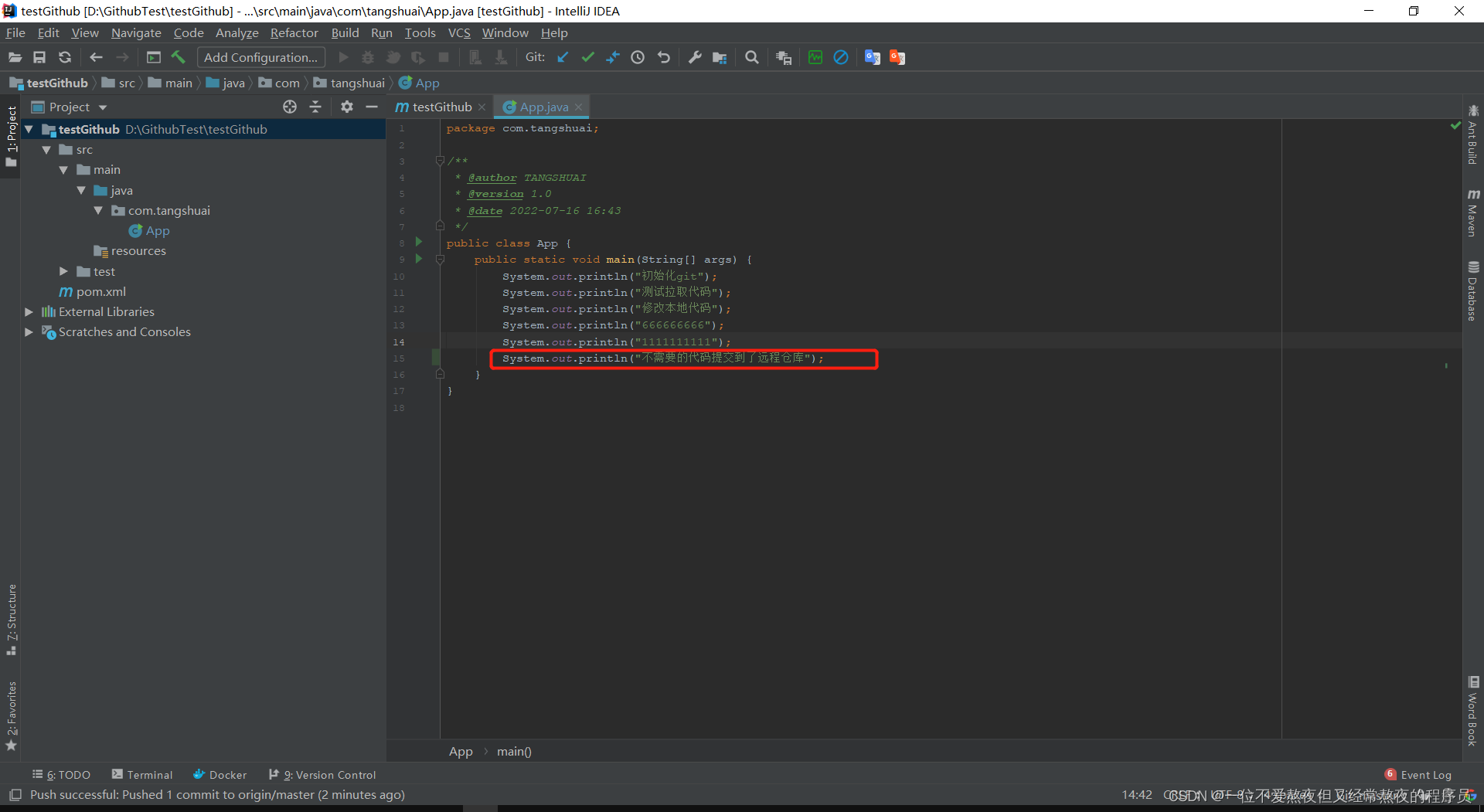Expand External Libraries node
The height and width of the screenshot is (812, 1484).
point(29,311)
